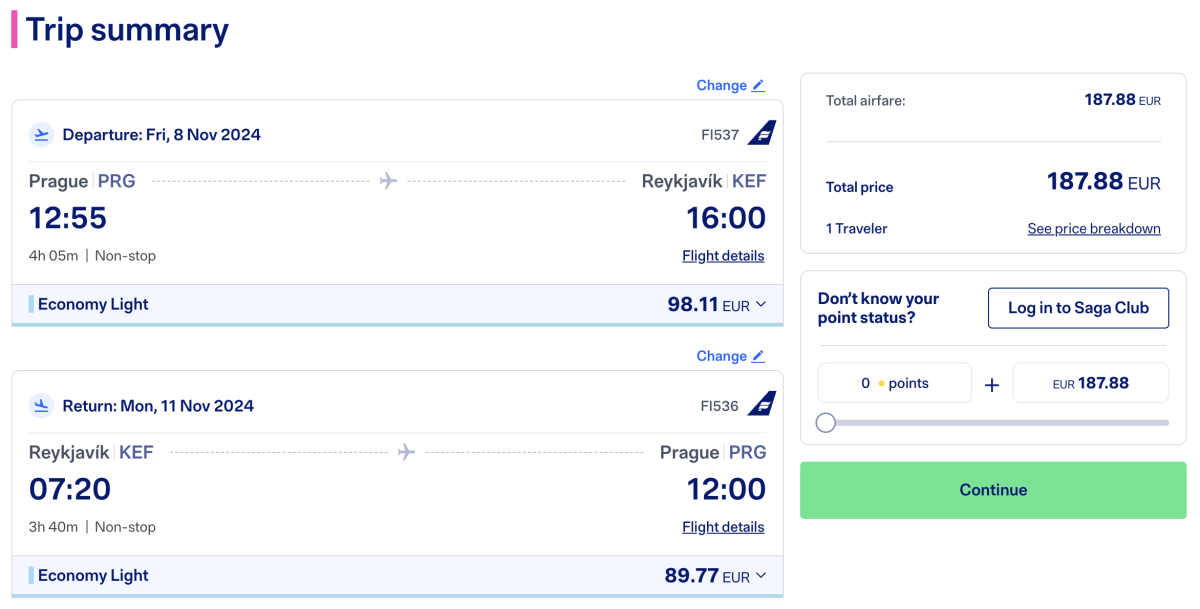Click the plane icon on the return route line
The width and height of the screenshot is (1200, 609).
(x=406, y=452)
